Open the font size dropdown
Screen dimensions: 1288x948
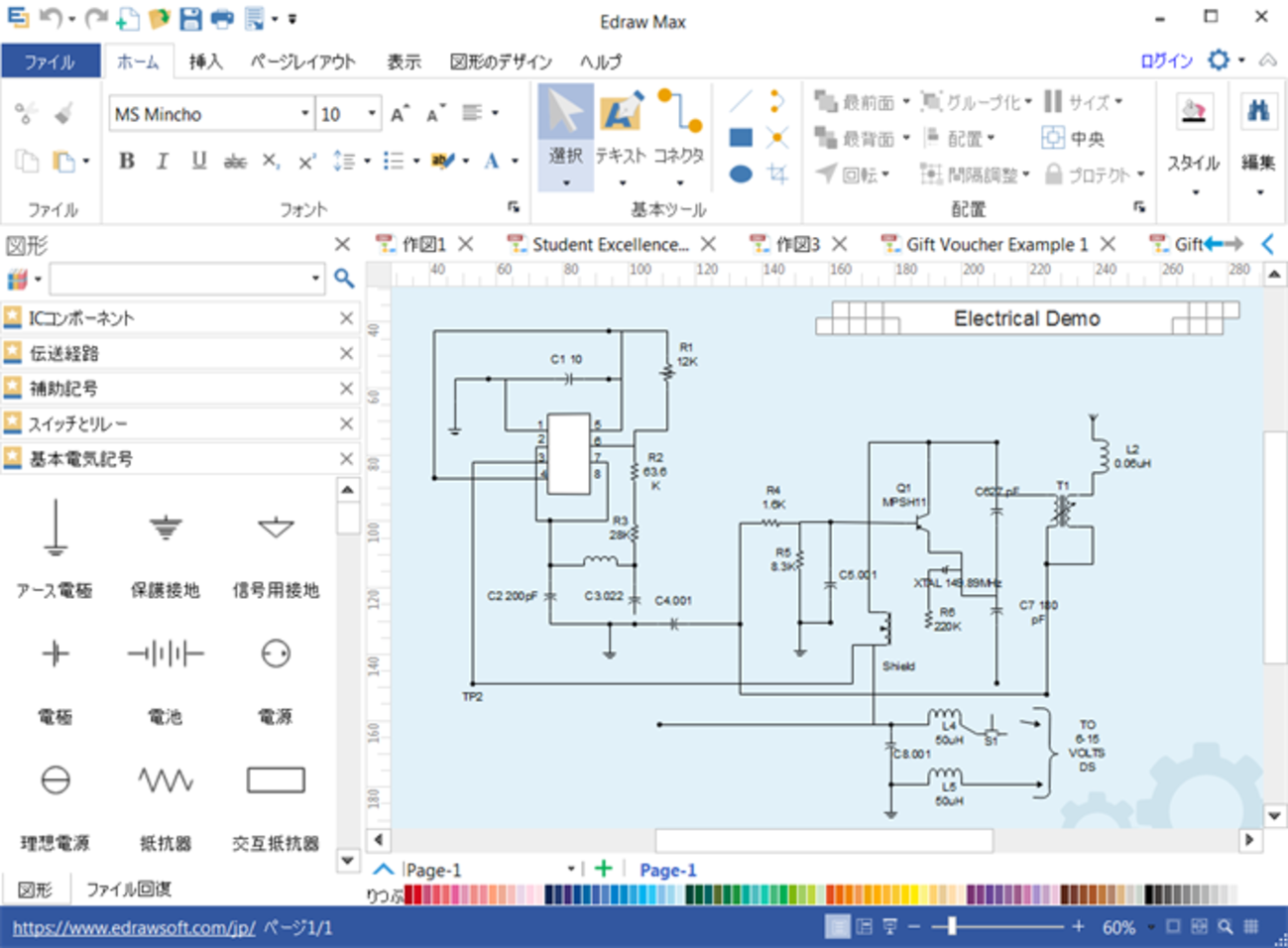click(x=372, y=114)
